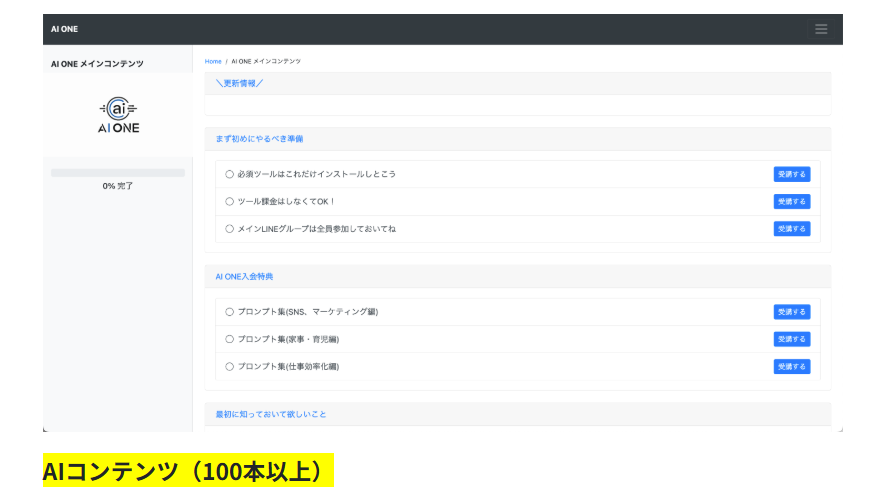Image resolution: width=881 pixels, height=503 pixels.
Task: Select radio for メインLINEグループは全員参加しておいてね
Action: (x=229, y=229)
